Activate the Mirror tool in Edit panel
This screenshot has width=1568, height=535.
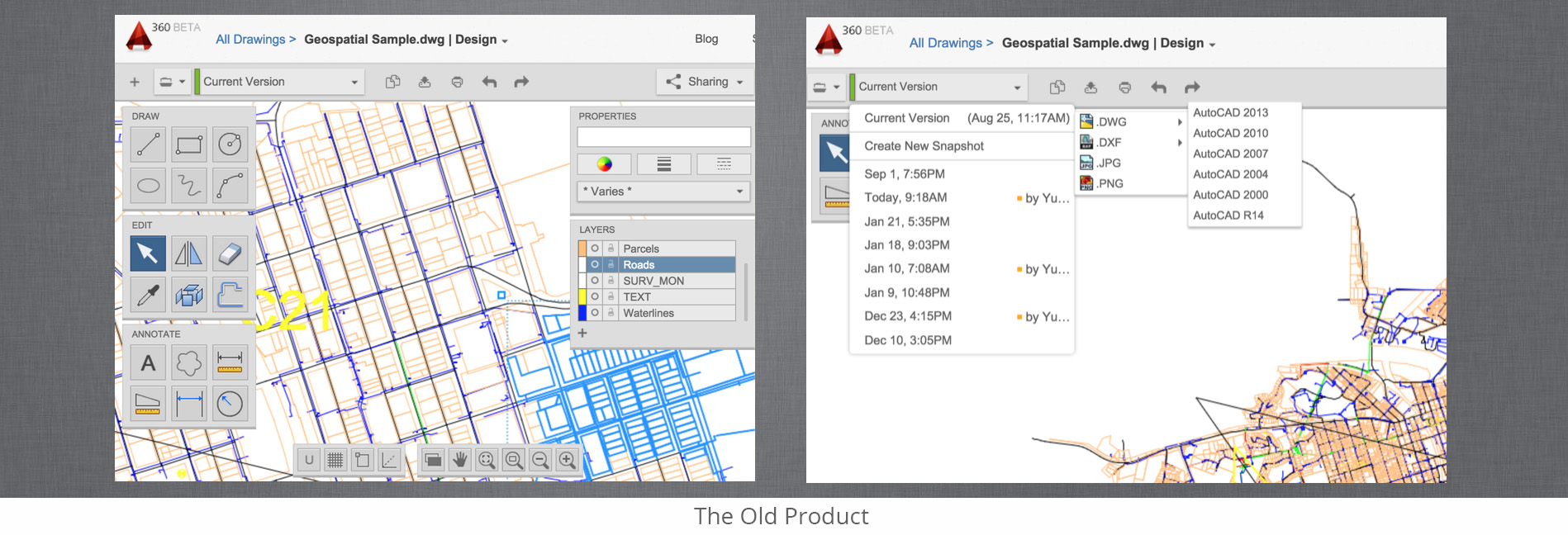pos(188,253)
